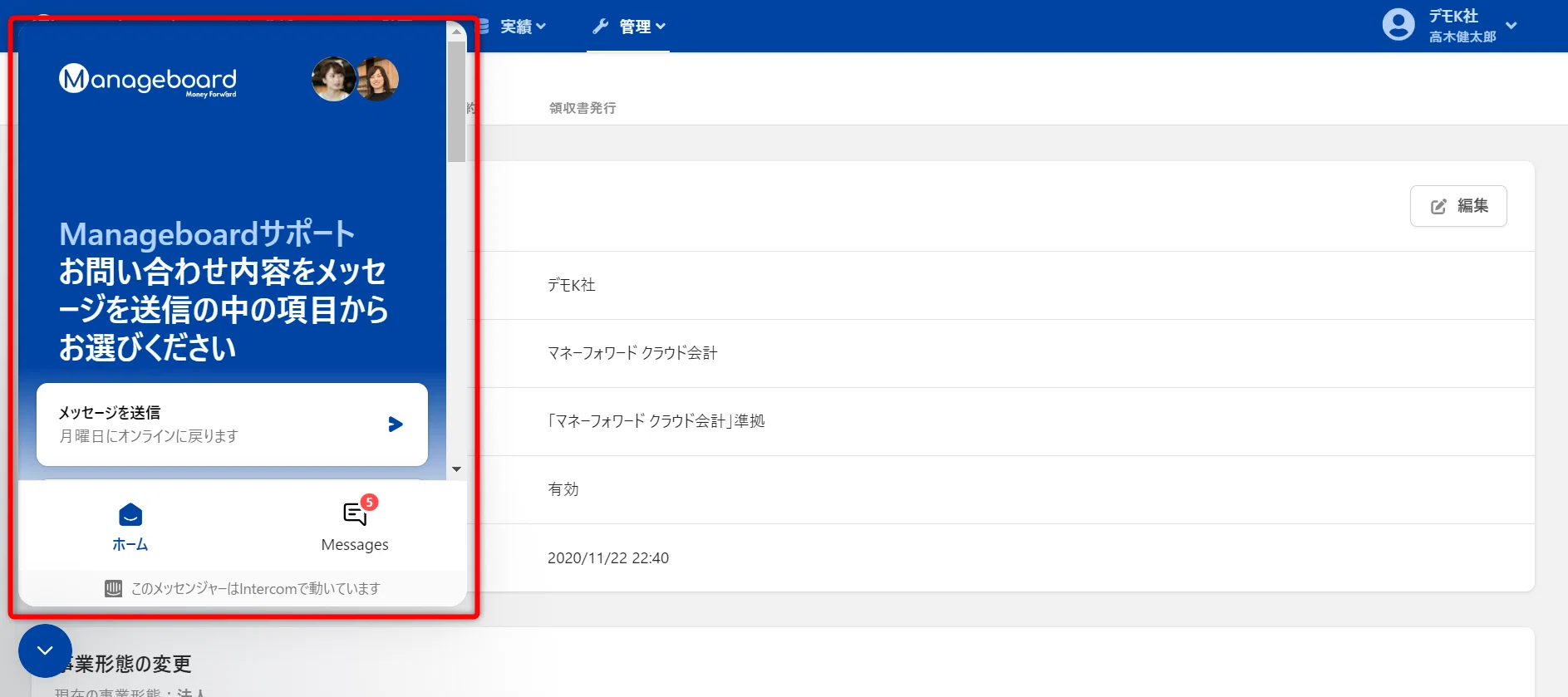The width and height of the screenshot is (1568, 697).
Task: Click the messenger scrollbar down arrow
Action: pos(456,469)
